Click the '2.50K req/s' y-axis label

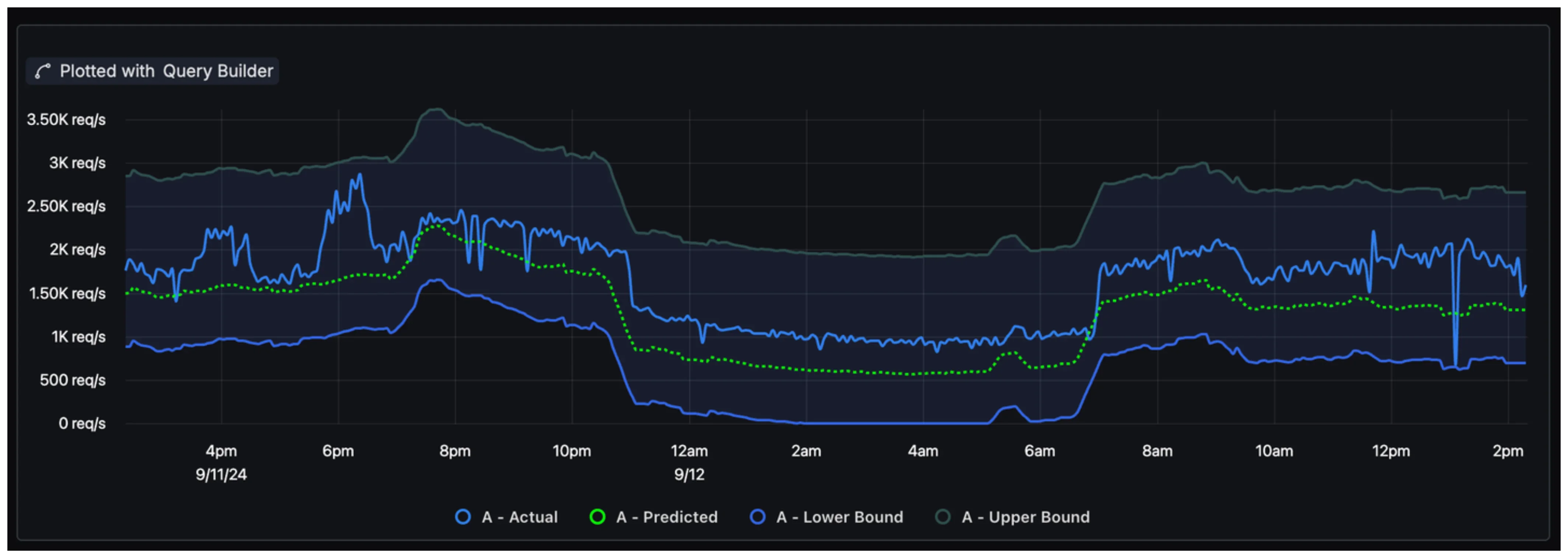[66, 206]
